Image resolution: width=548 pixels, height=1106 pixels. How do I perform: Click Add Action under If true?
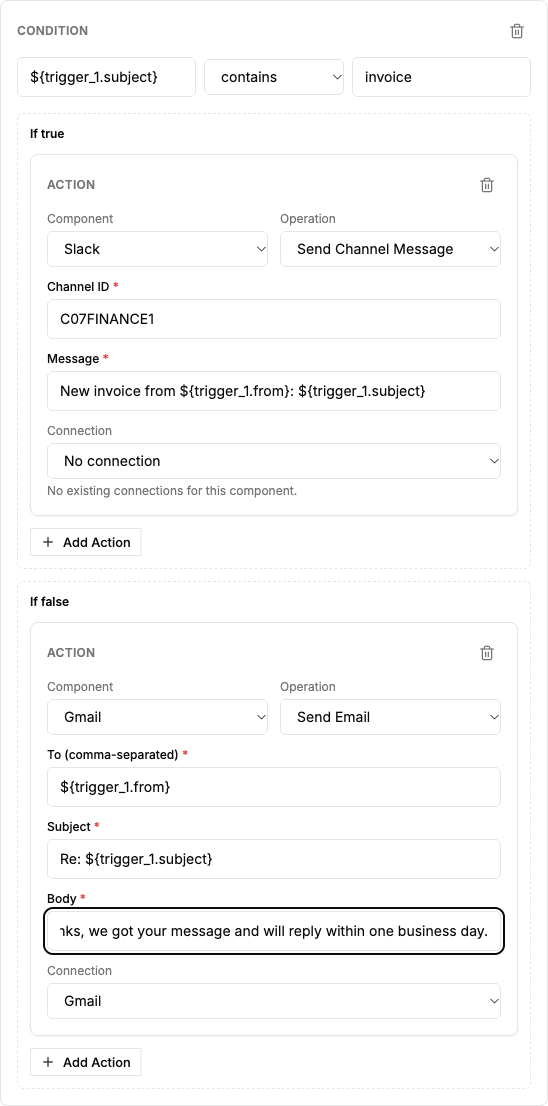tap(85, 542)
